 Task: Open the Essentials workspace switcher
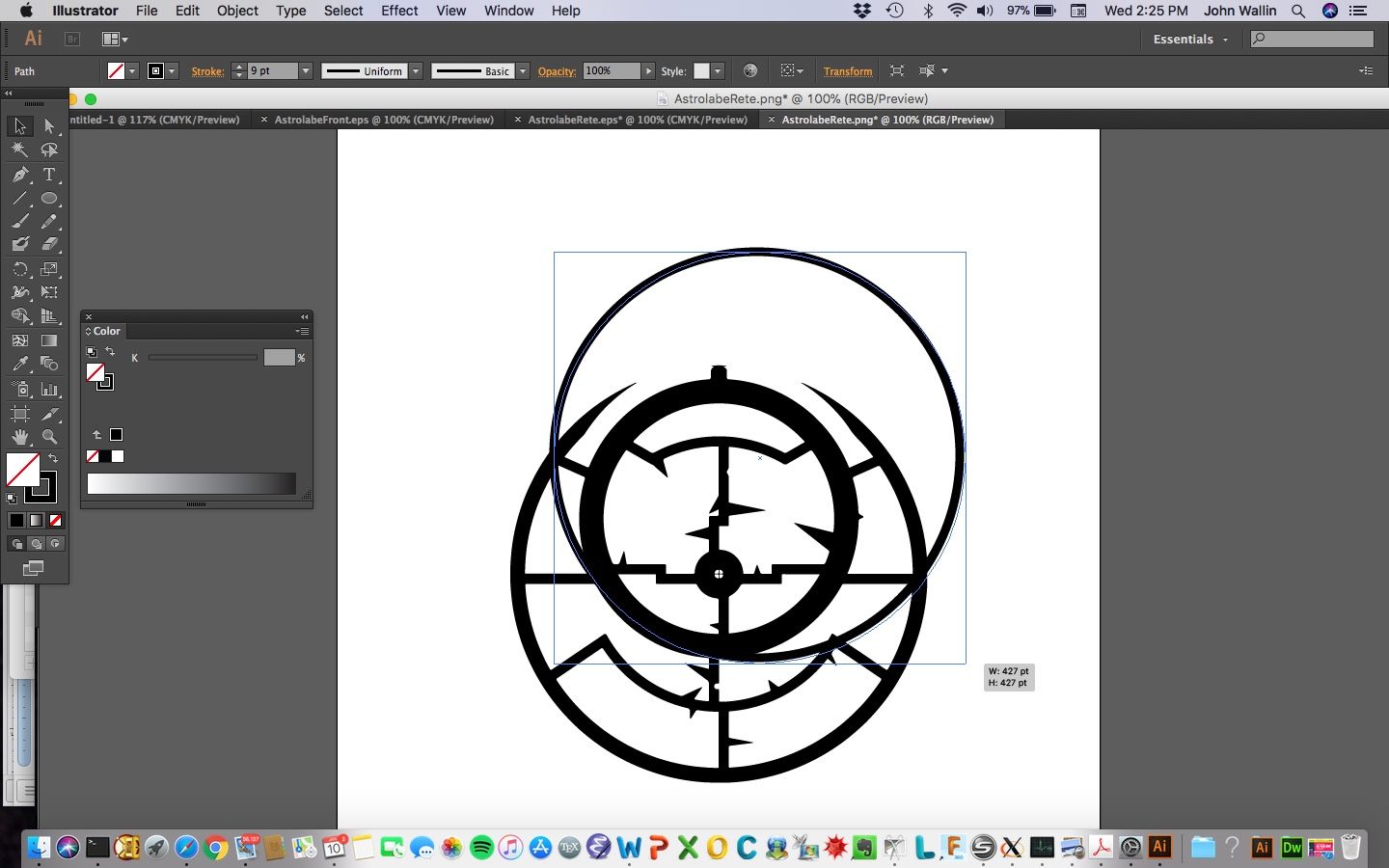point(1190,40)
